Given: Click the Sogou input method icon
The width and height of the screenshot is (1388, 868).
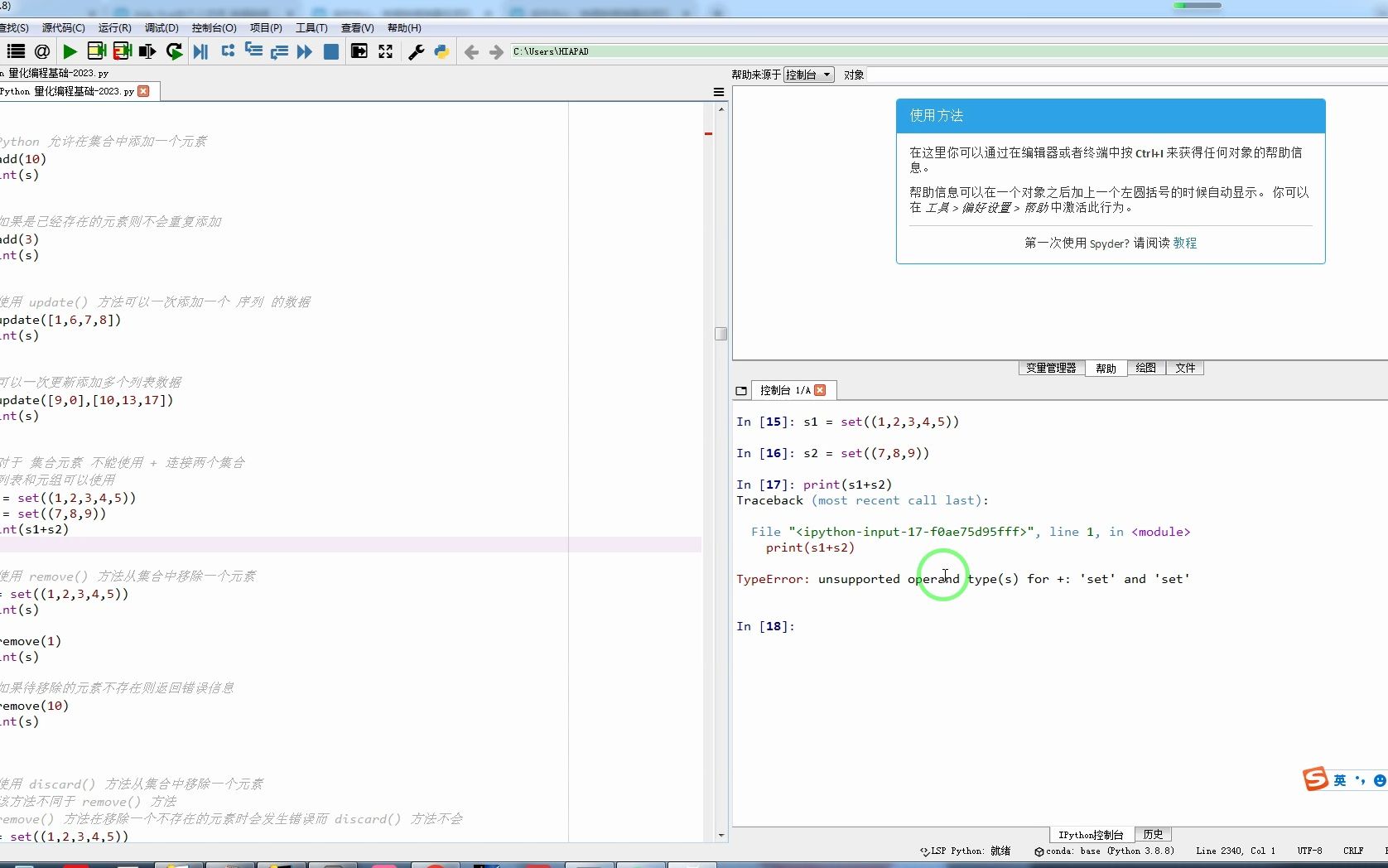Looking at the screenshot, I should 1315,779.
